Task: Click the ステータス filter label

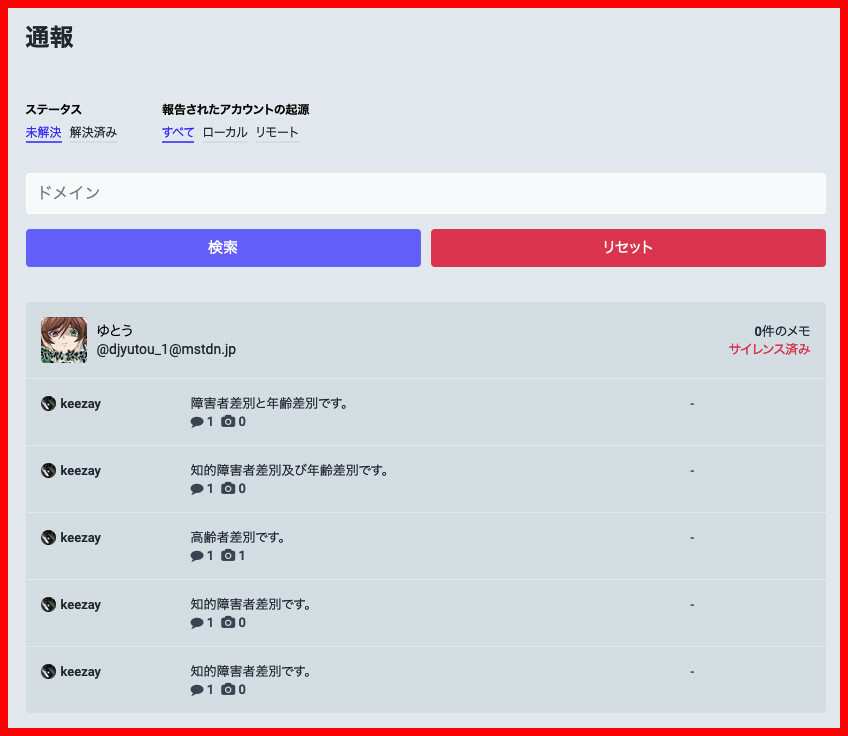Action: pyautogui.click(x=54, y=110)
